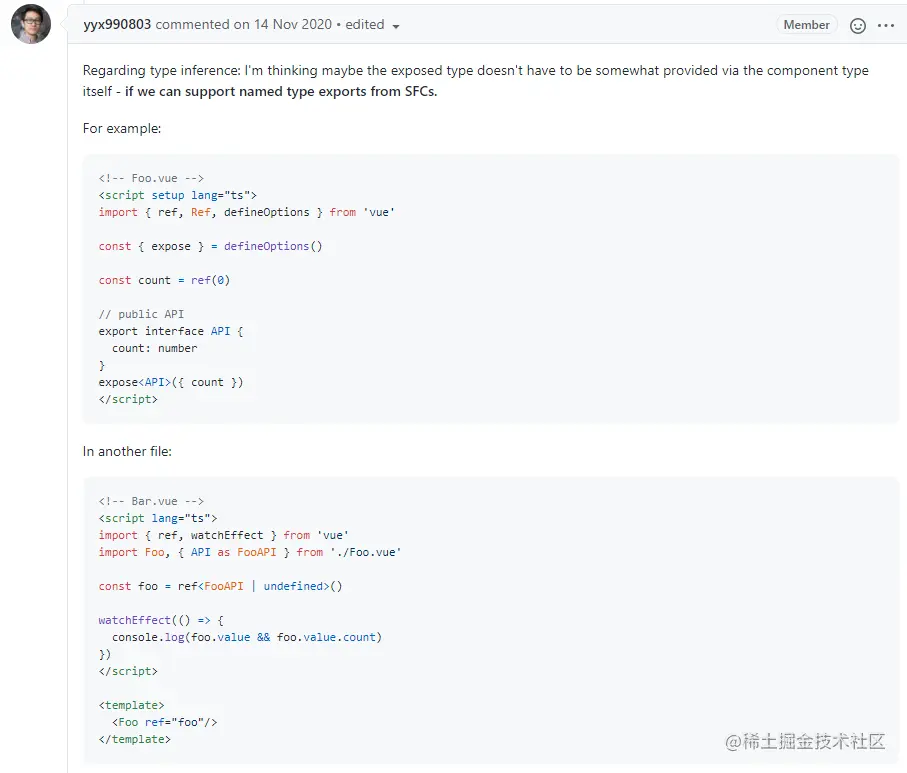Click 'watchEffect(() => {' line
The height and width of the screenshot is (773, 907).
[161, 620]
